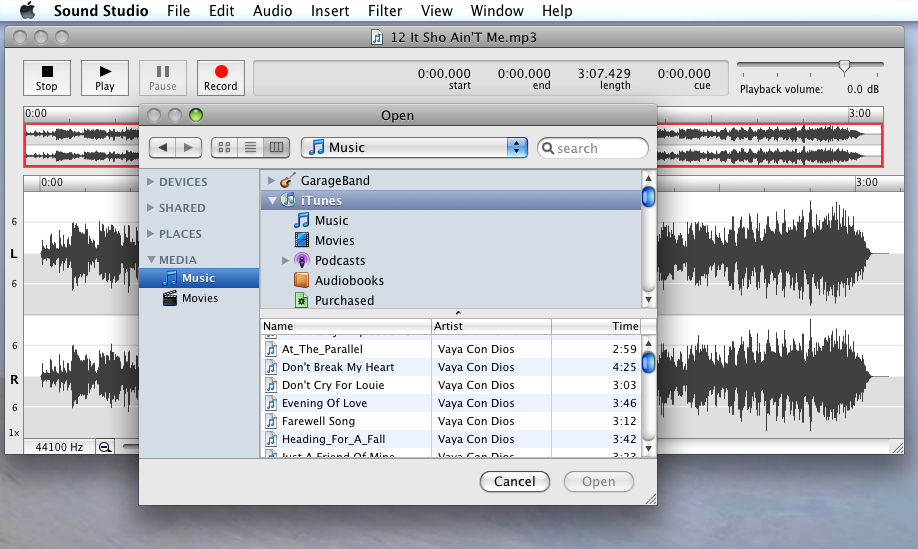Image resolution: width=918 pixels, height=549 pixels.
Task: Open the Filter menu
Action: [x=384, y=11]
